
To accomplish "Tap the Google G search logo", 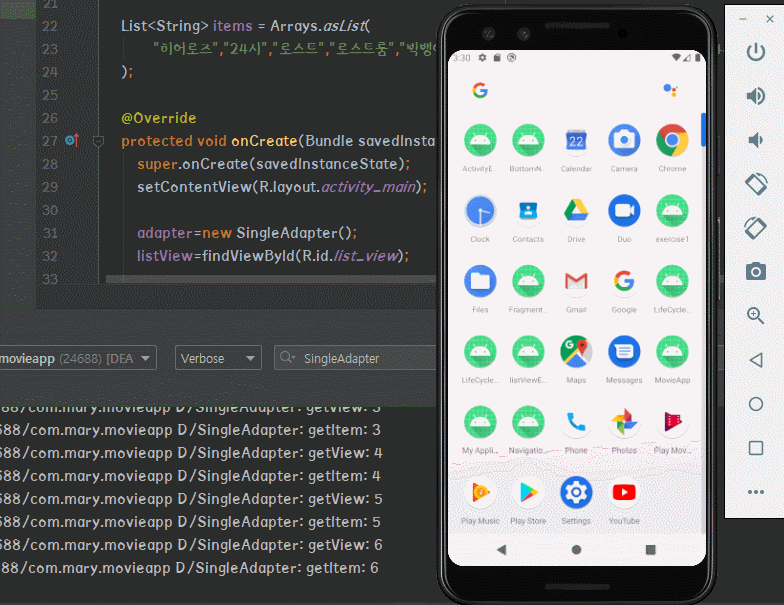I will (x=480, y=90).
